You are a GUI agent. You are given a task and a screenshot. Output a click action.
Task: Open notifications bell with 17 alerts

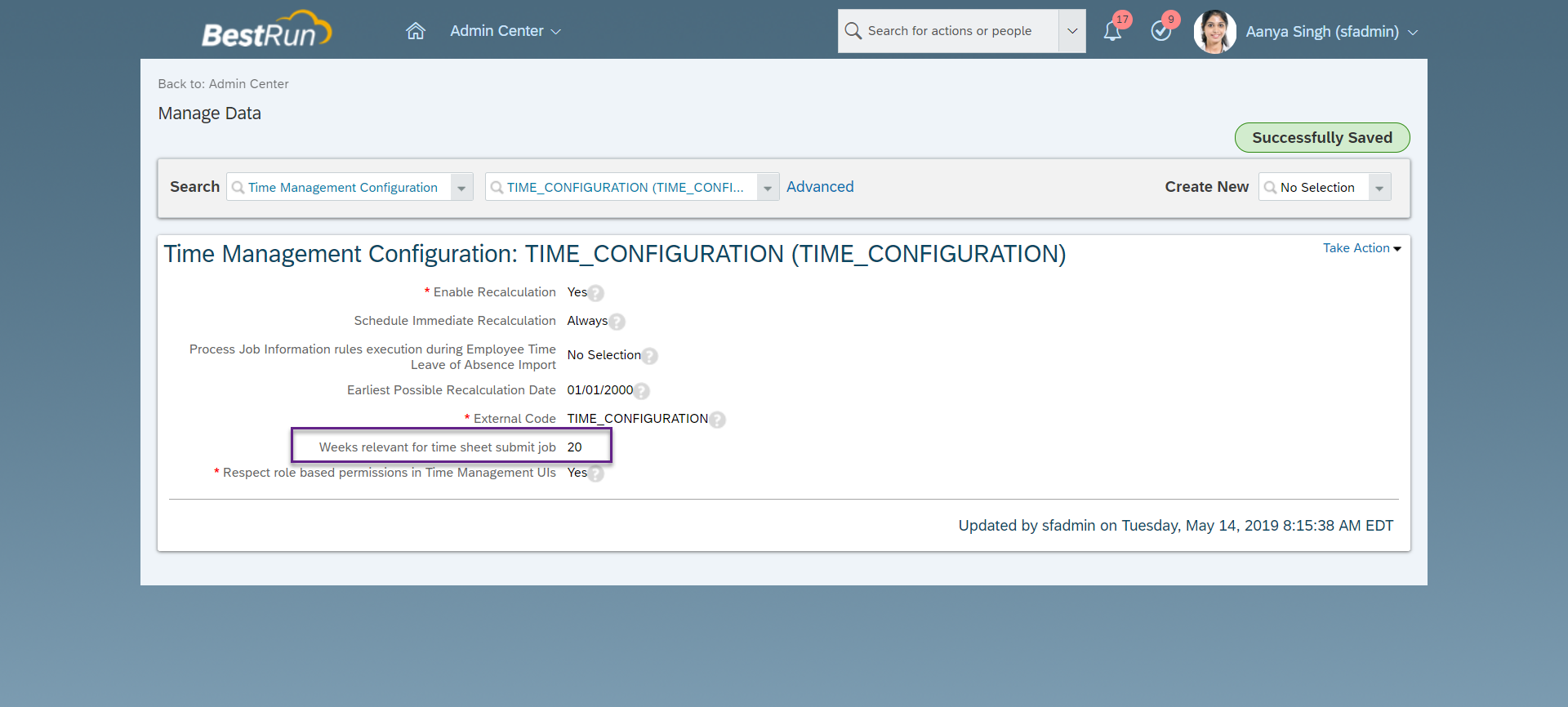(1113, 31)
